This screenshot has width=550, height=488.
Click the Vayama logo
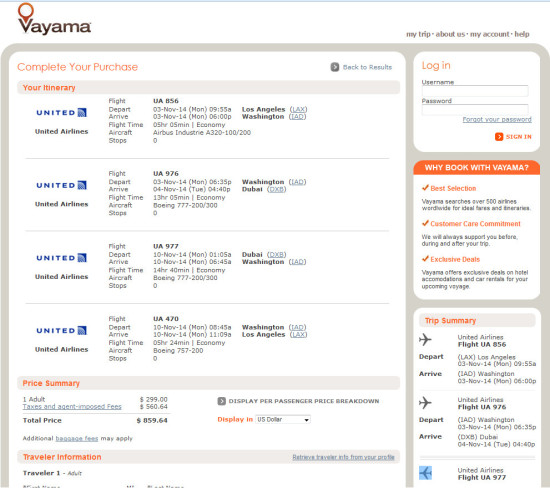54,19
